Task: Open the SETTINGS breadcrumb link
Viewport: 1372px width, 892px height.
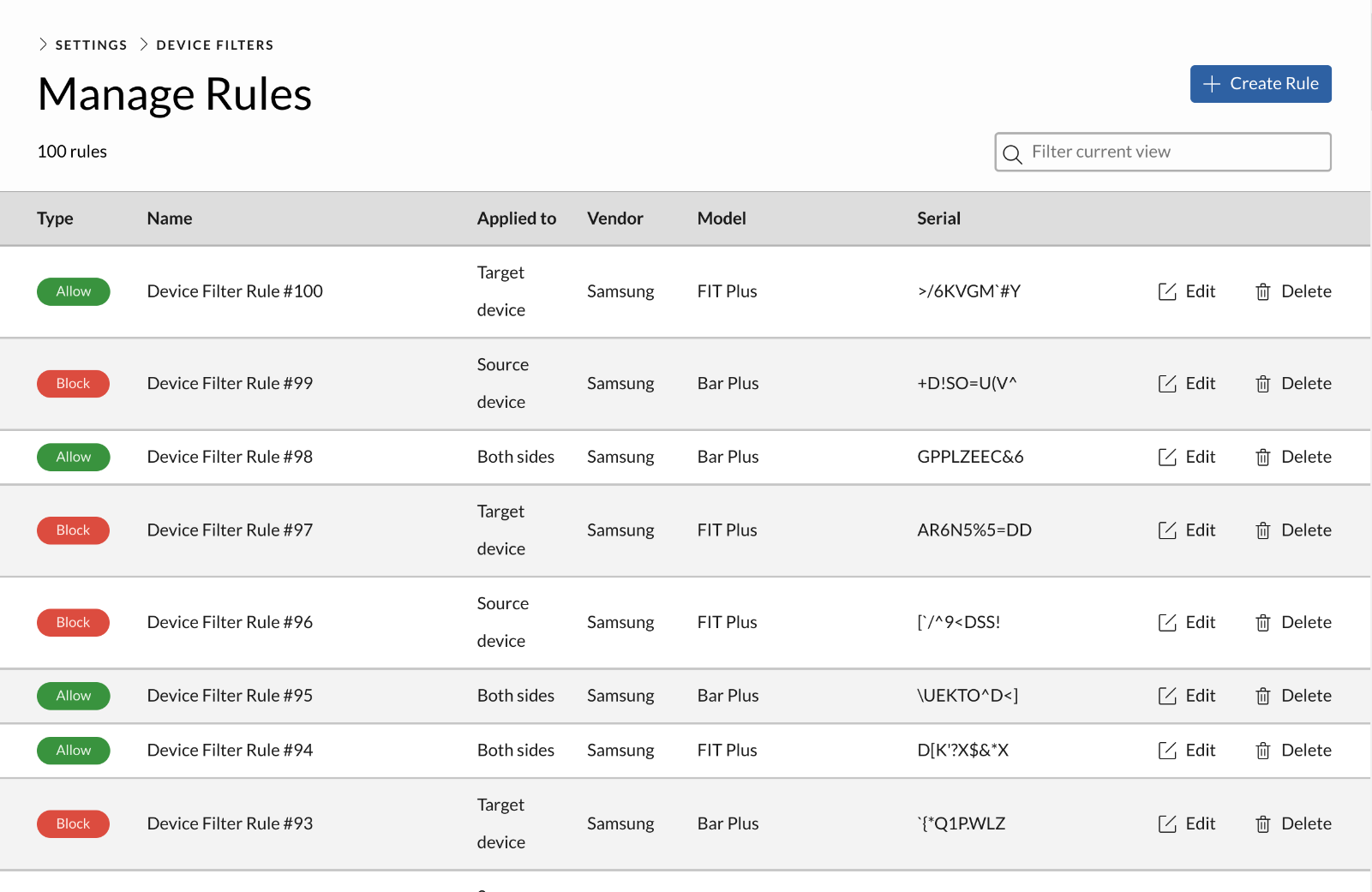Action: (91, 45)
